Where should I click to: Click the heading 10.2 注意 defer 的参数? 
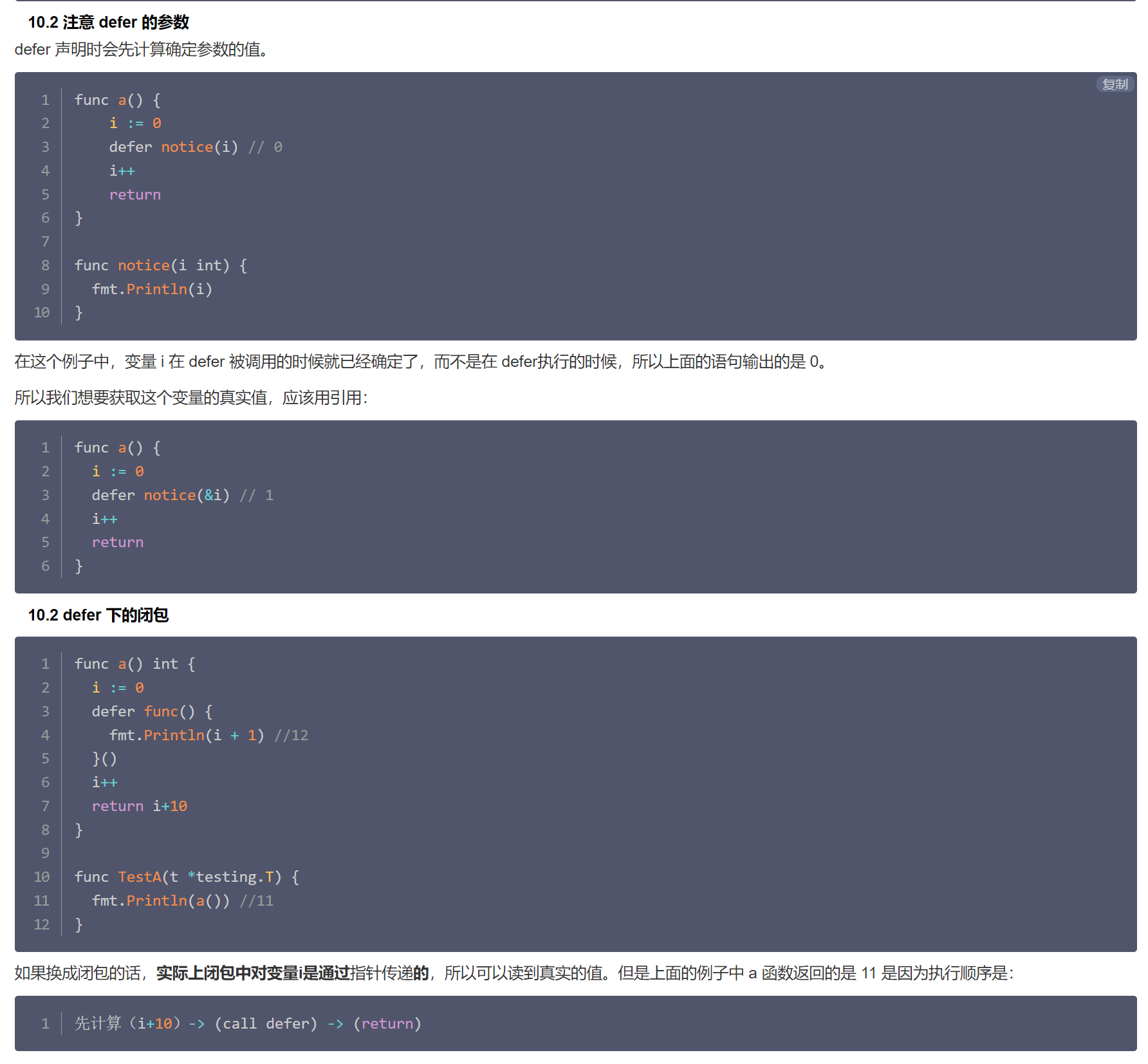pyautogui.click(x=108, y=23)
